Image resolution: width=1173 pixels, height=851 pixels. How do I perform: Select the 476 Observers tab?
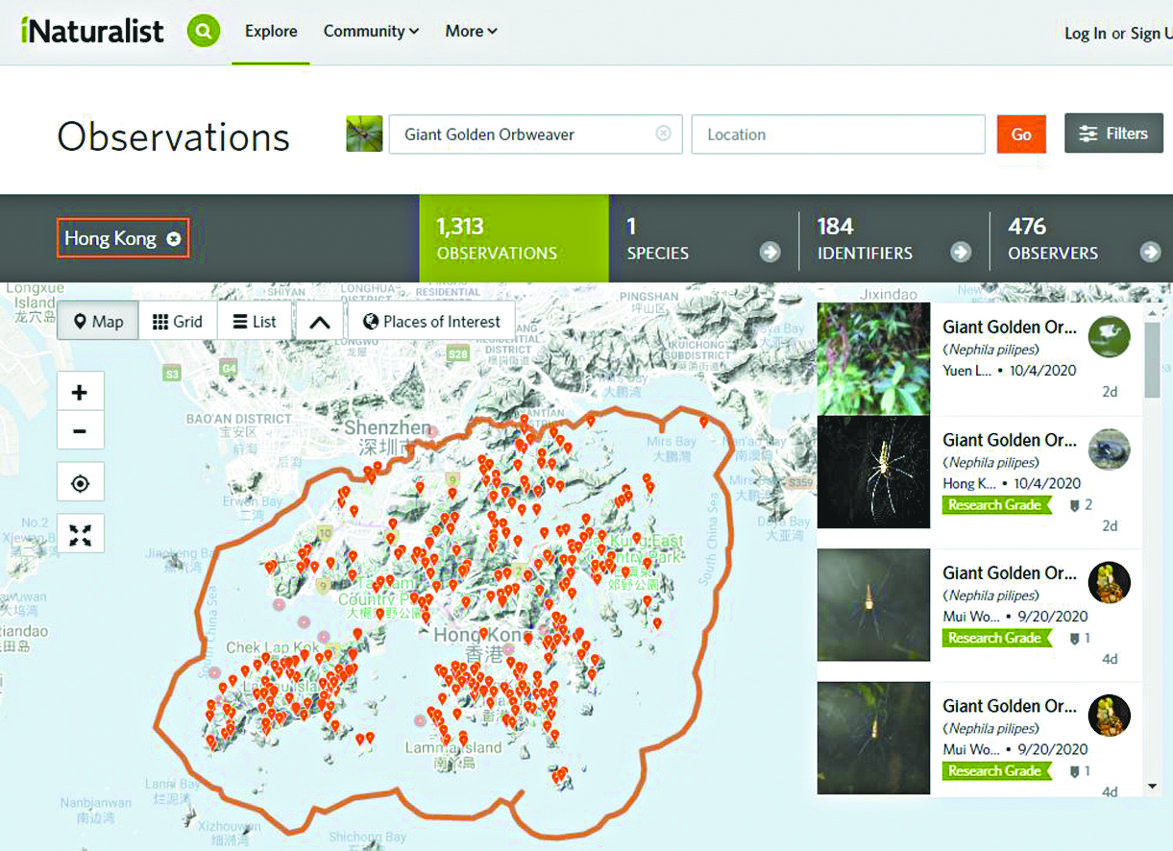tap(1081, 239)
